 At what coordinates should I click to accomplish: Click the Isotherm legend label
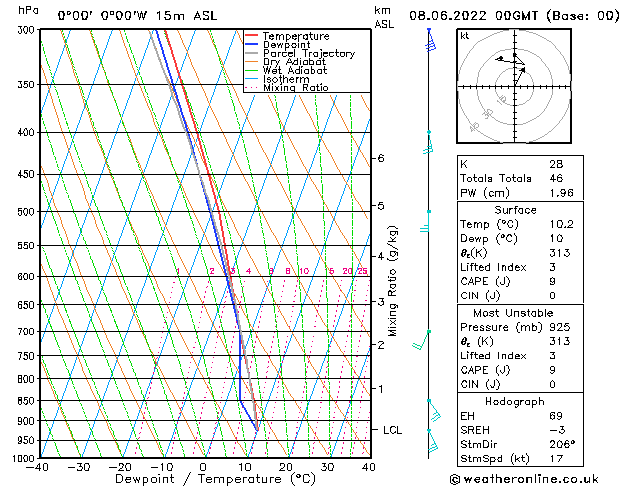[x=286, y=79]
